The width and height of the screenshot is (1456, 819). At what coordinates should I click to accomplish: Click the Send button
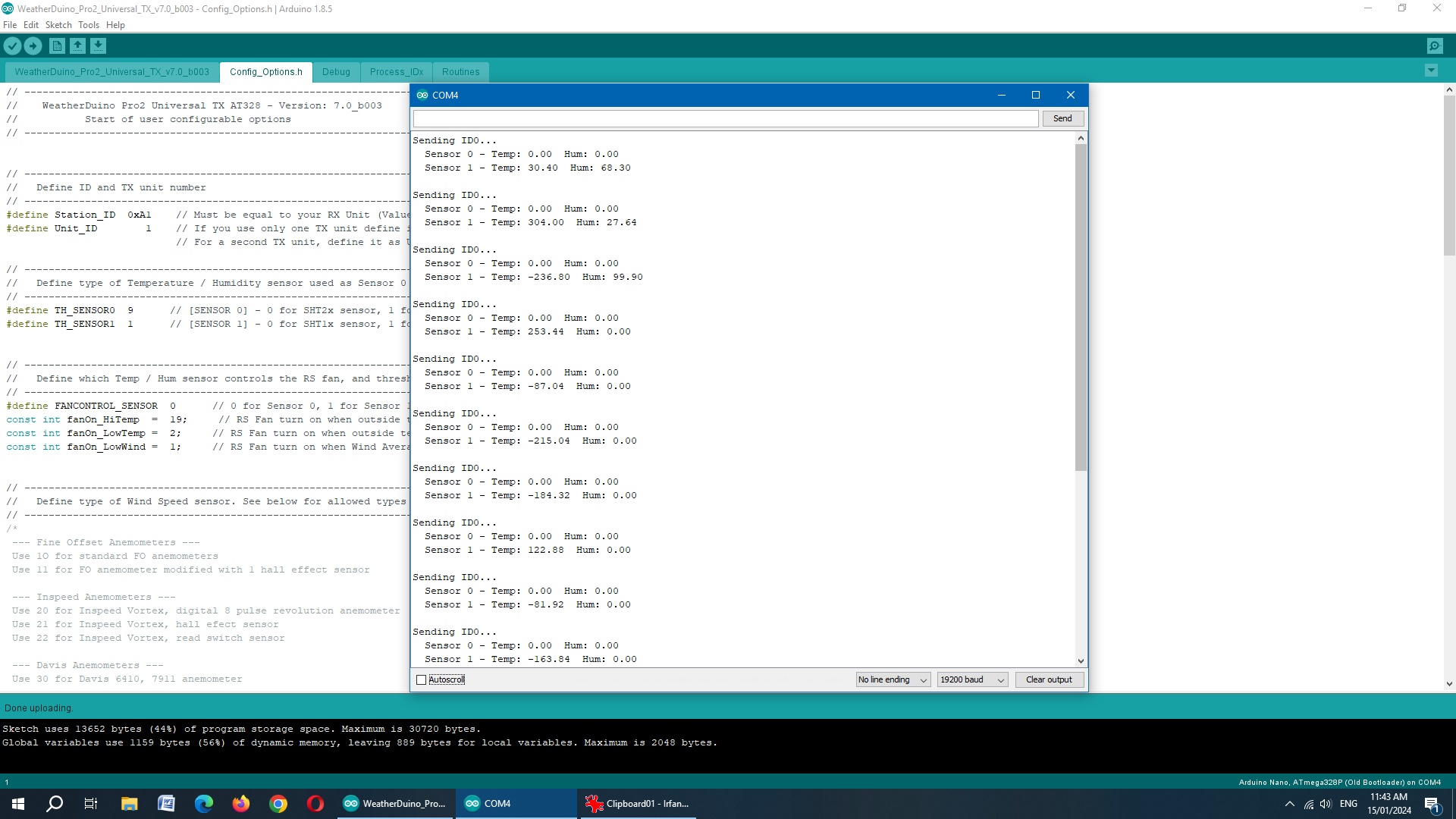click(1062, 119)
